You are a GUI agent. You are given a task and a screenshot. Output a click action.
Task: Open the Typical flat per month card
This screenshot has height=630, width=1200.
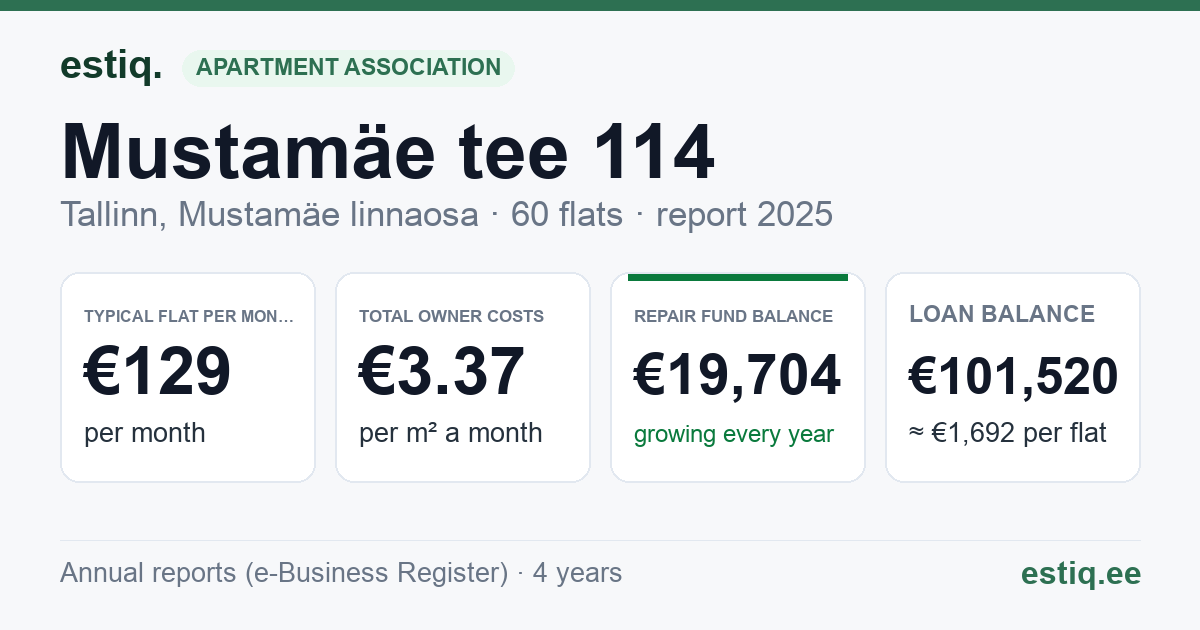pos(188,377)
